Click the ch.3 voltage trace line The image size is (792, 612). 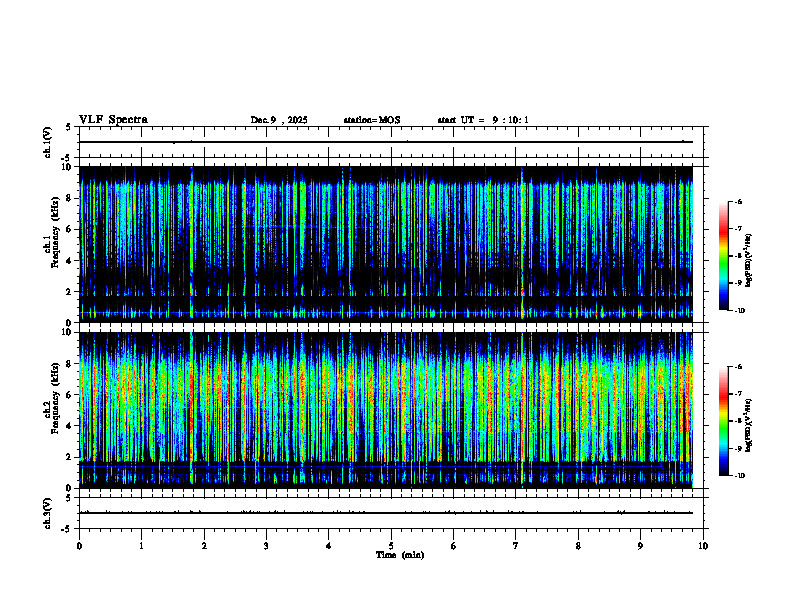click(386, 513)
